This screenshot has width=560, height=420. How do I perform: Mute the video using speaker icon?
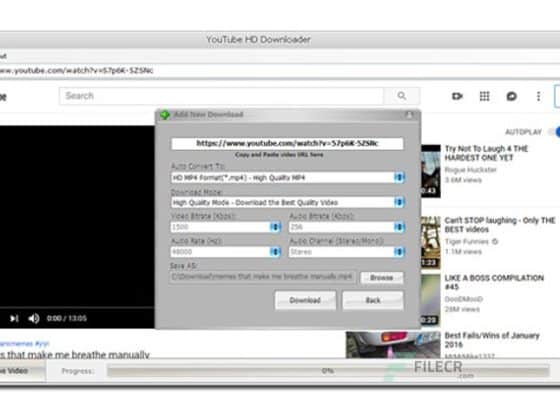pyautogui.click(x=34, y=318)
